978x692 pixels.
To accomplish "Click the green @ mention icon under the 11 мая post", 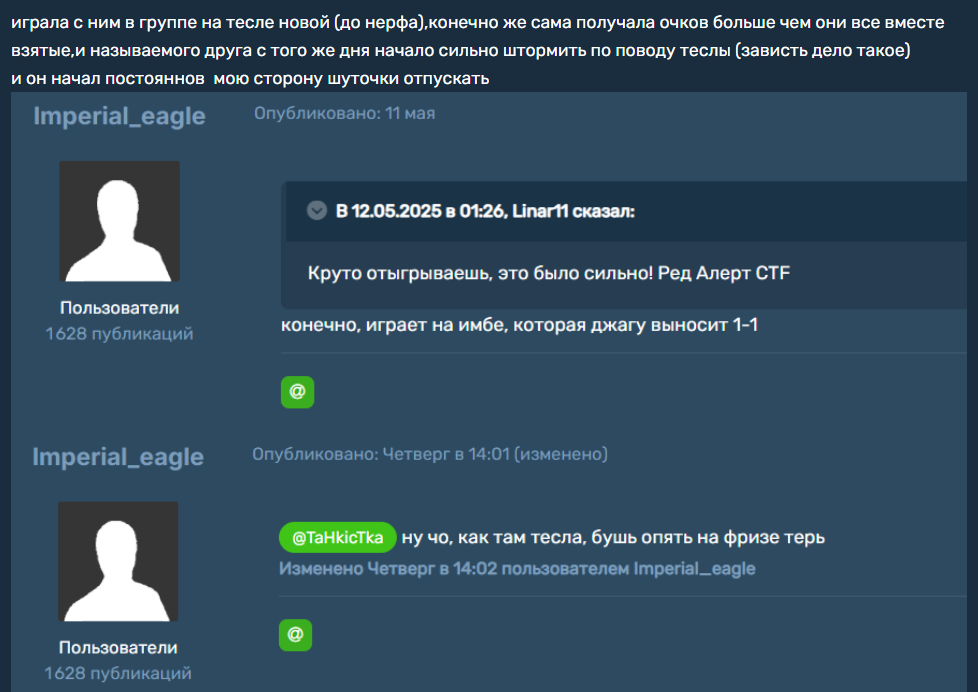I will point(298,392).
